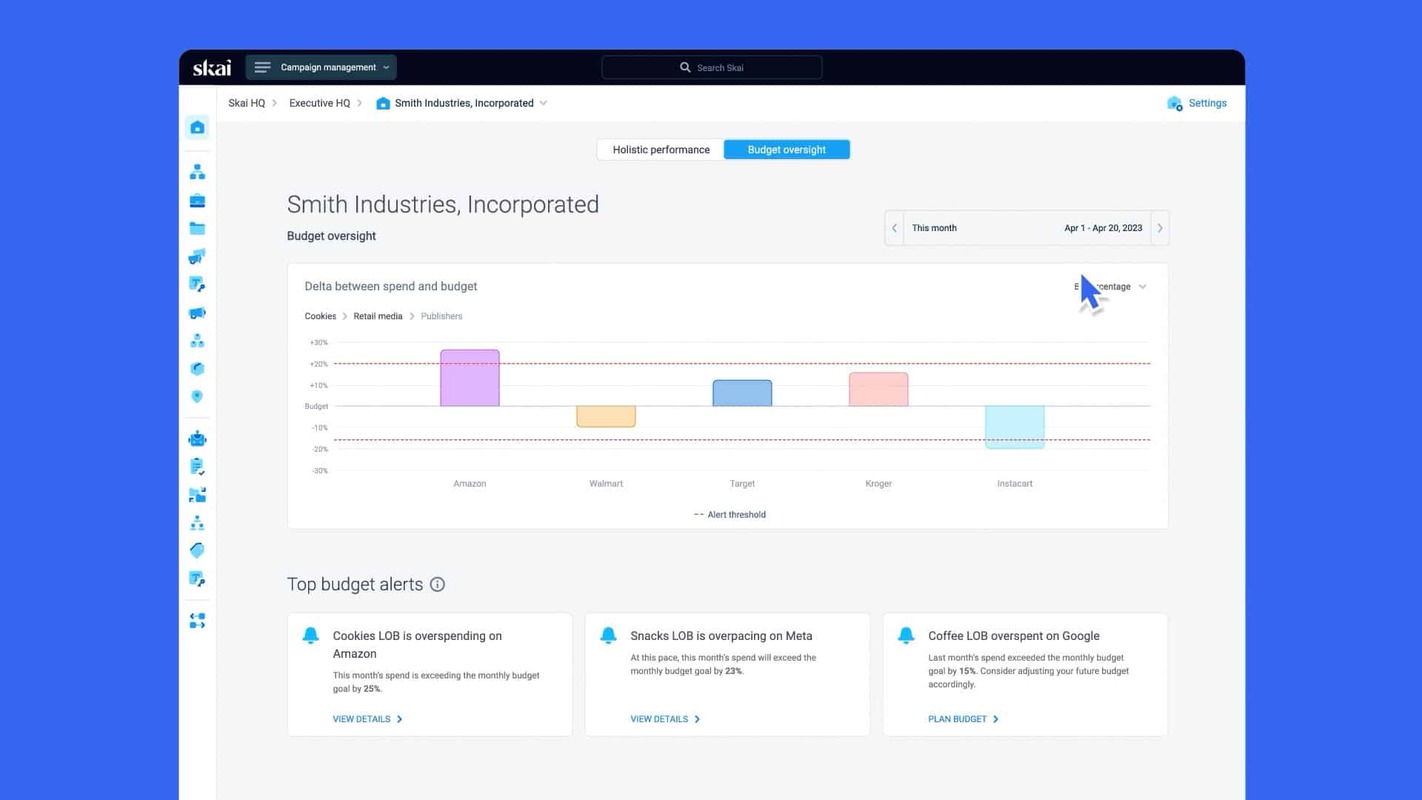Open the automation robot icon in sidebar

coord(197,438)
